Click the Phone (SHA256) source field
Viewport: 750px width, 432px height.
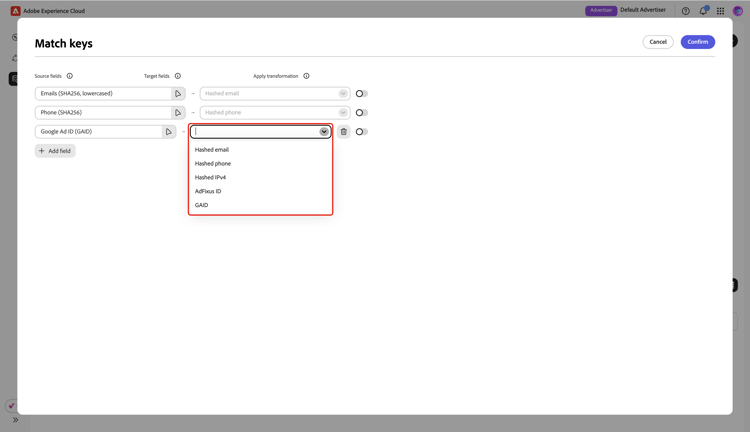coord(103,113)
